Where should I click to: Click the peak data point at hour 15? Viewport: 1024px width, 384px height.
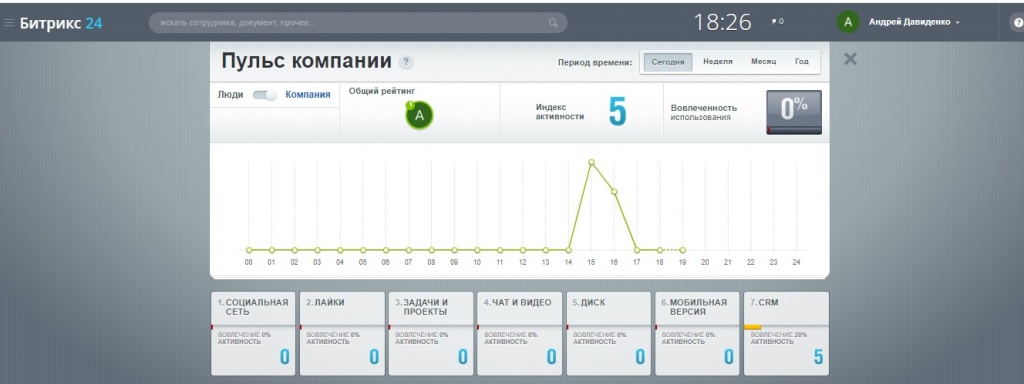pos(591,162)
